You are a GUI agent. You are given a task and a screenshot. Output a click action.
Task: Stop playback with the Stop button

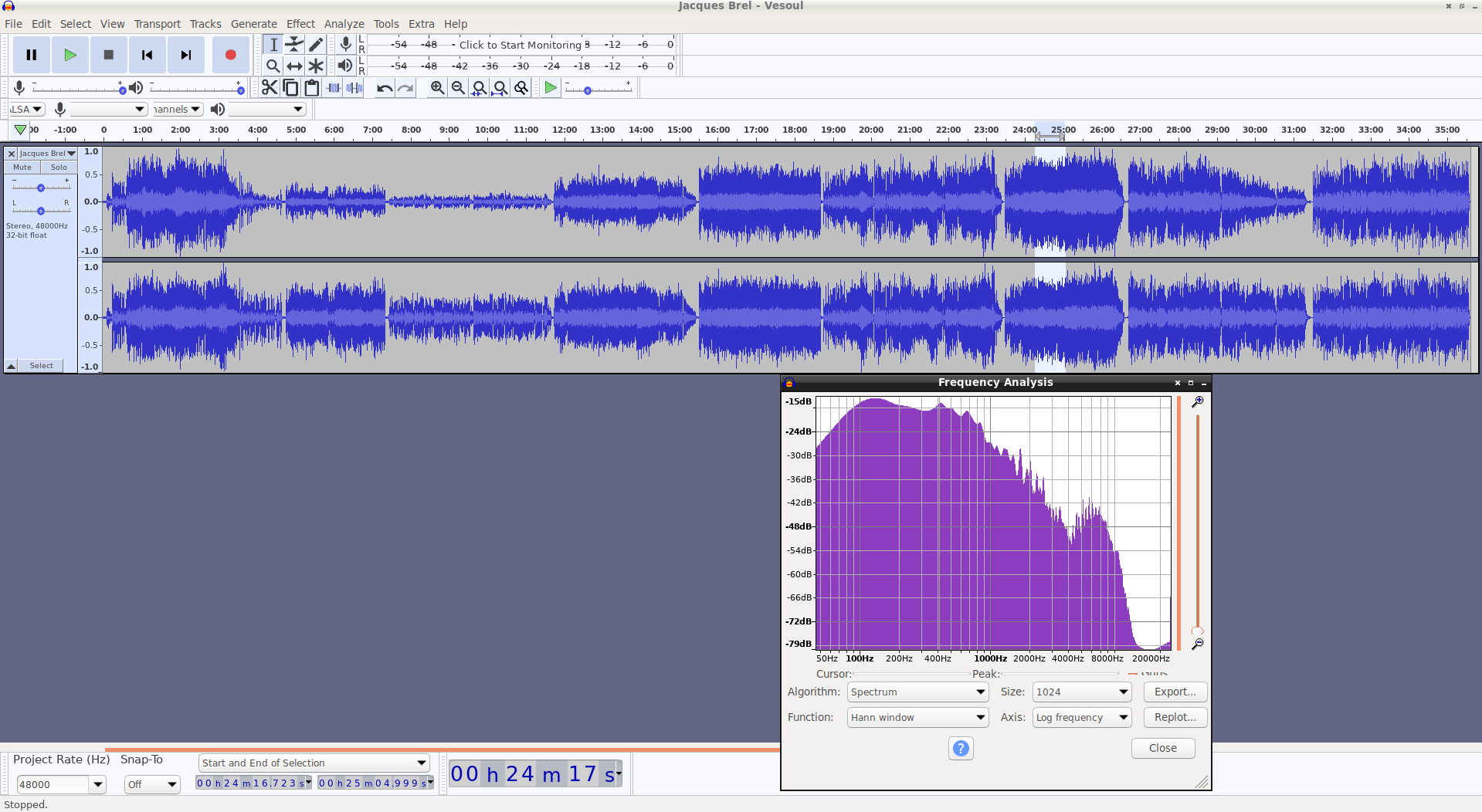click(x=109, y=55)
